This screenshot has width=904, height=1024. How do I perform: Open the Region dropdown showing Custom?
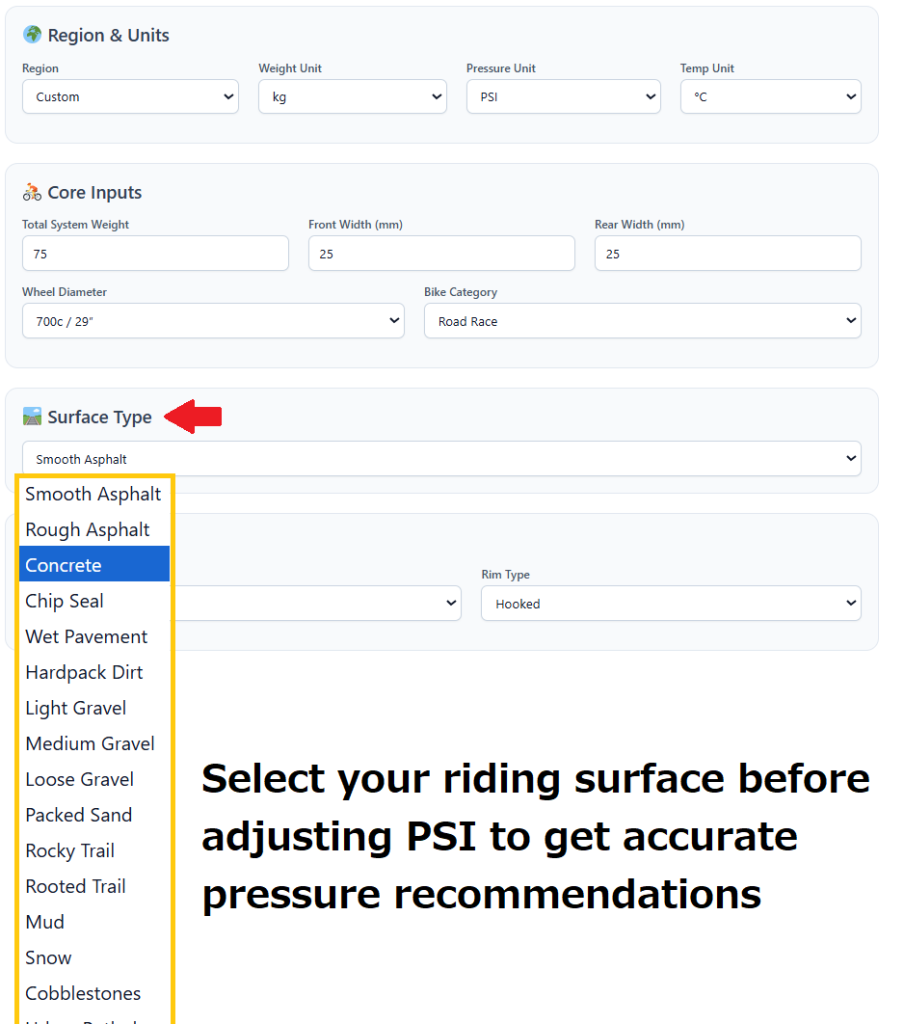[x=130, y=96]
